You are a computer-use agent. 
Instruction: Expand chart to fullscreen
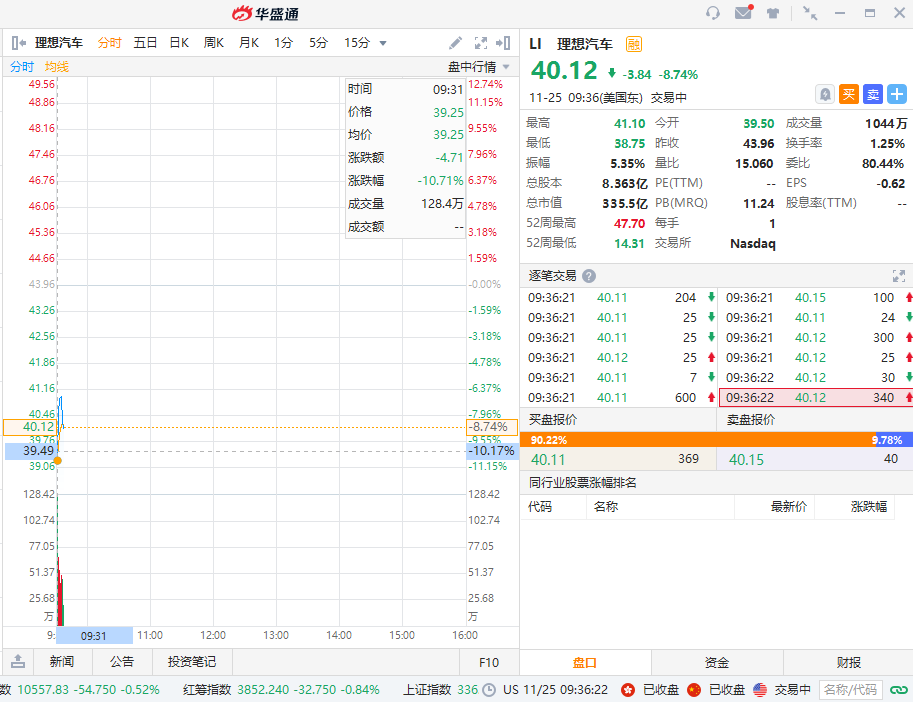481,43
